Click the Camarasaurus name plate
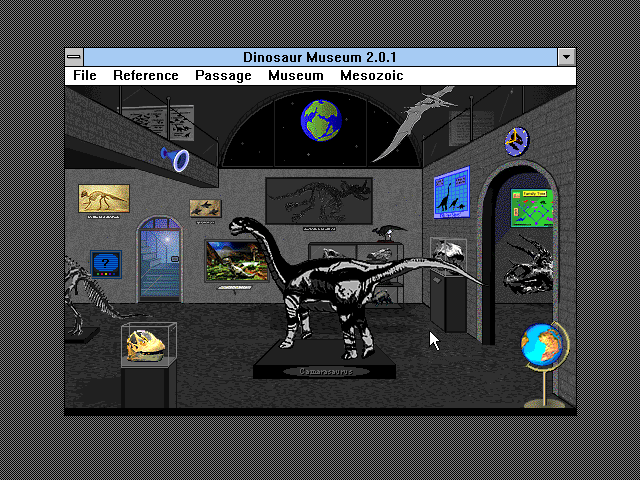Viewport: 640px width, 480px height. pos(326,371)
